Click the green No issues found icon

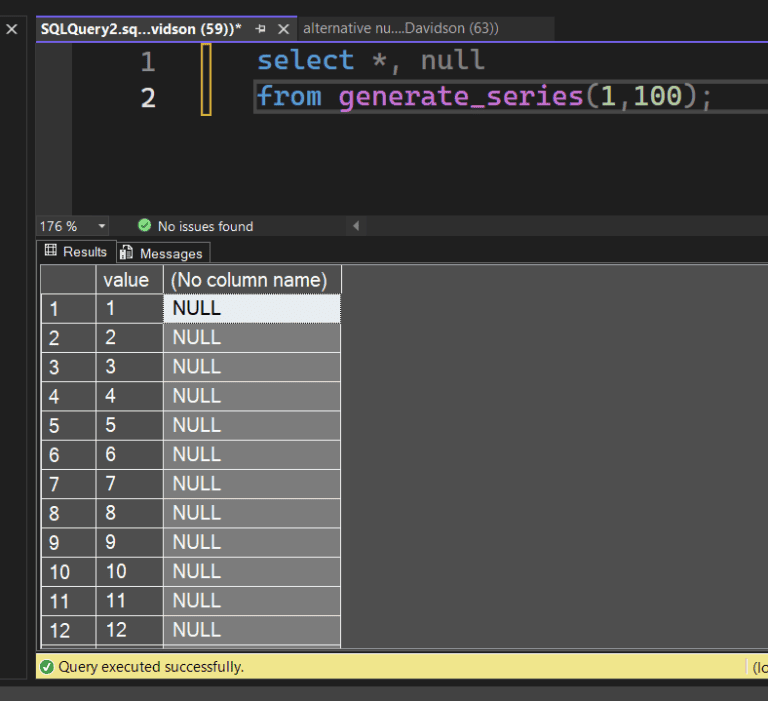click(x=144, y=226)
